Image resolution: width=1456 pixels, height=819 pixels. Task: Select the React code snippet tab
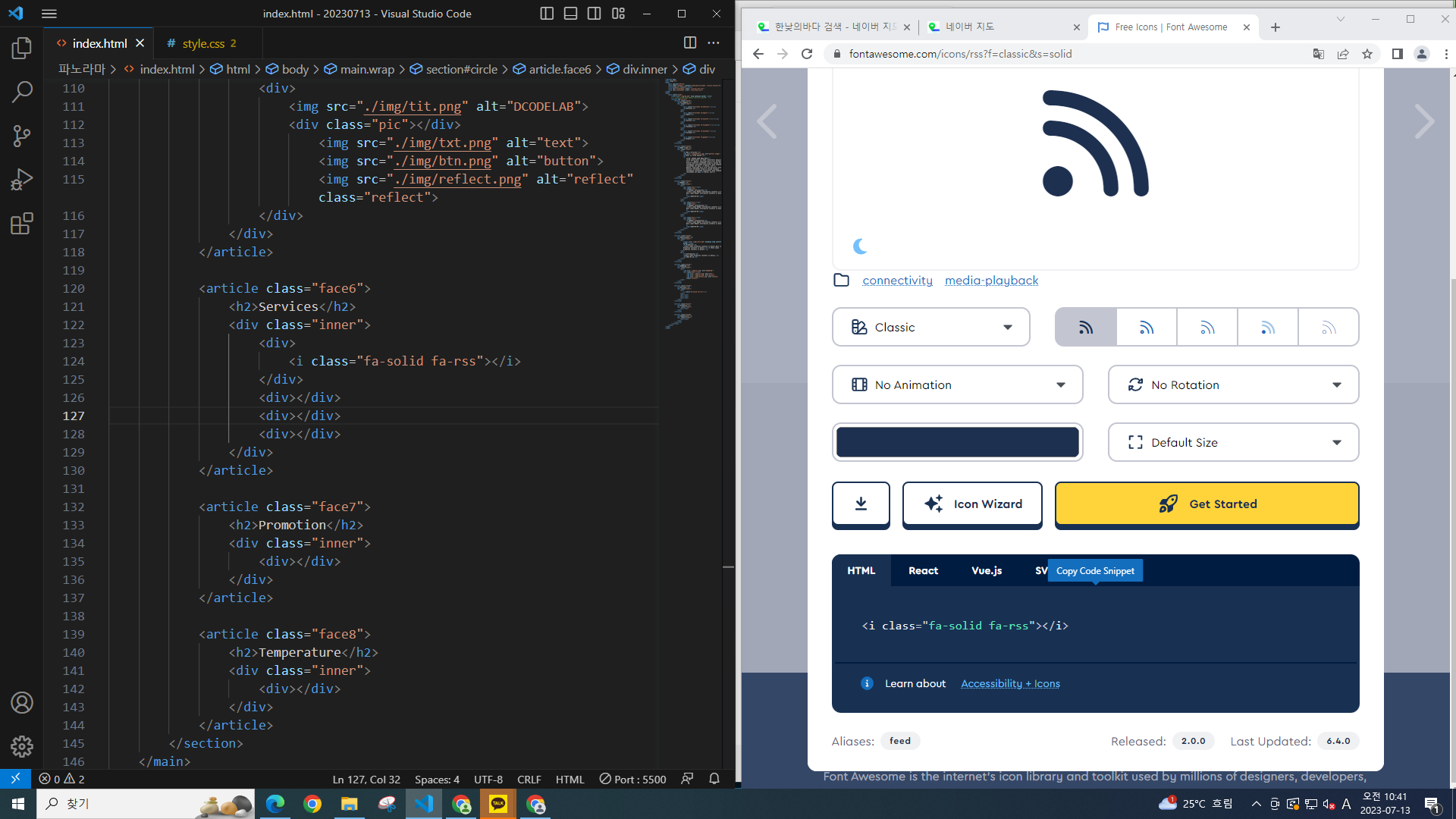(923, 571)
